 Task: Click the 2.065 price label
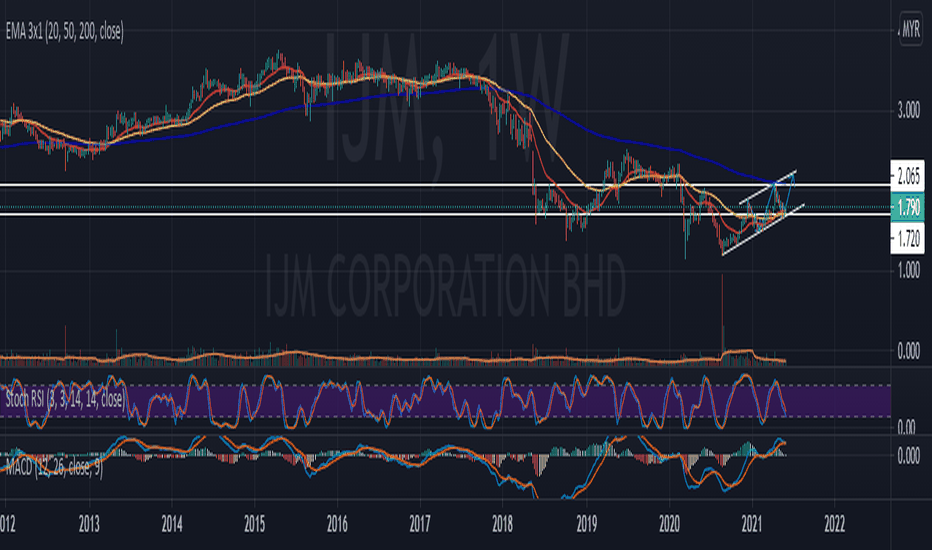coord(907,176)
